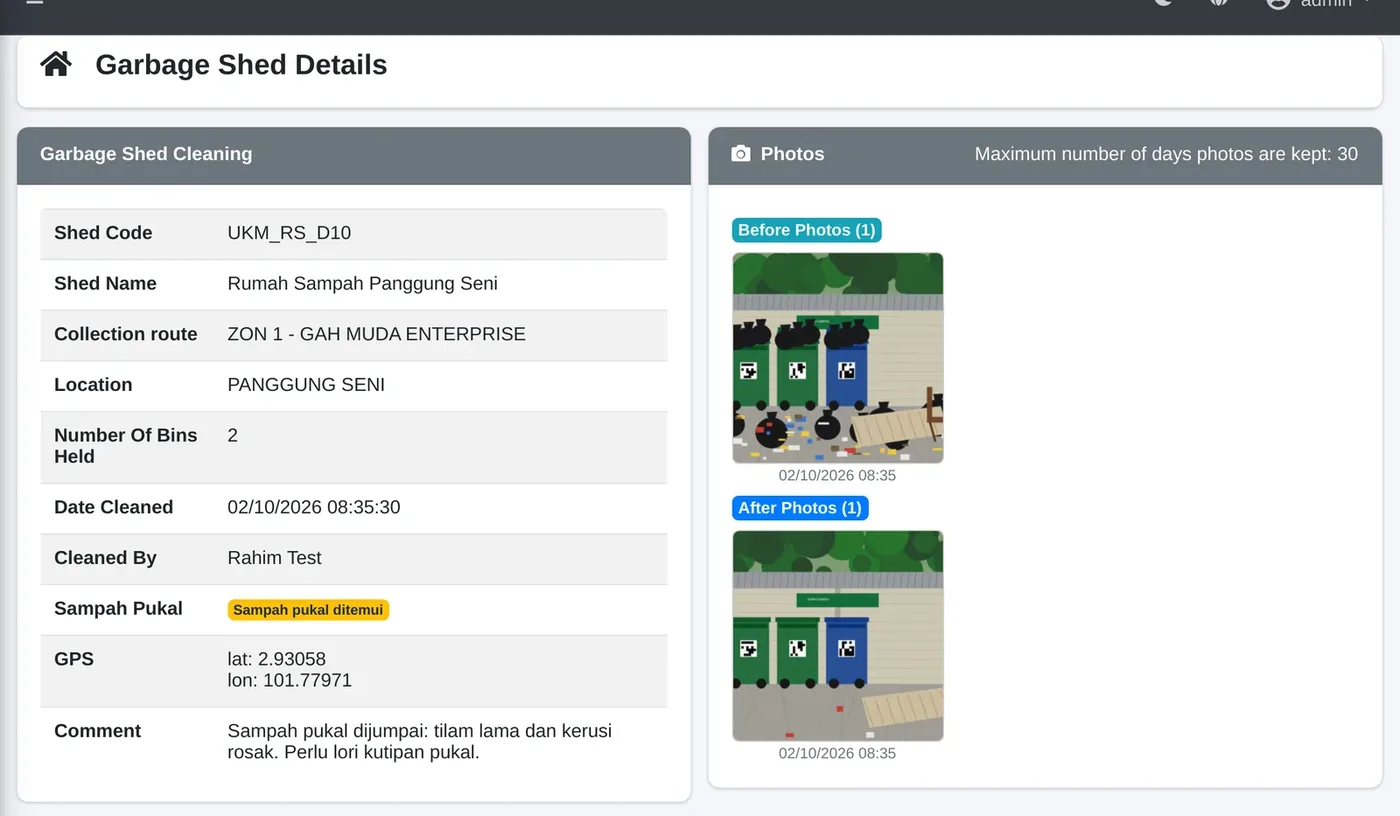This screenshot has height=816, width=1400.
Task: Click the Cleaned By row label
Action: click(105, 558)
